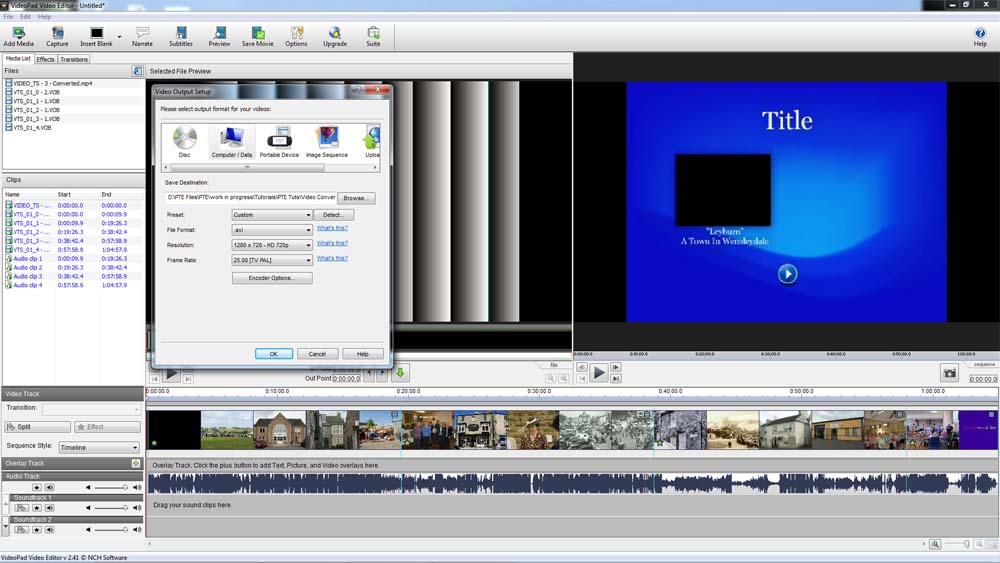Play the sequence preview
Image resolution: width=1000 pixels, height=563 pixels.
coord(598,373)
